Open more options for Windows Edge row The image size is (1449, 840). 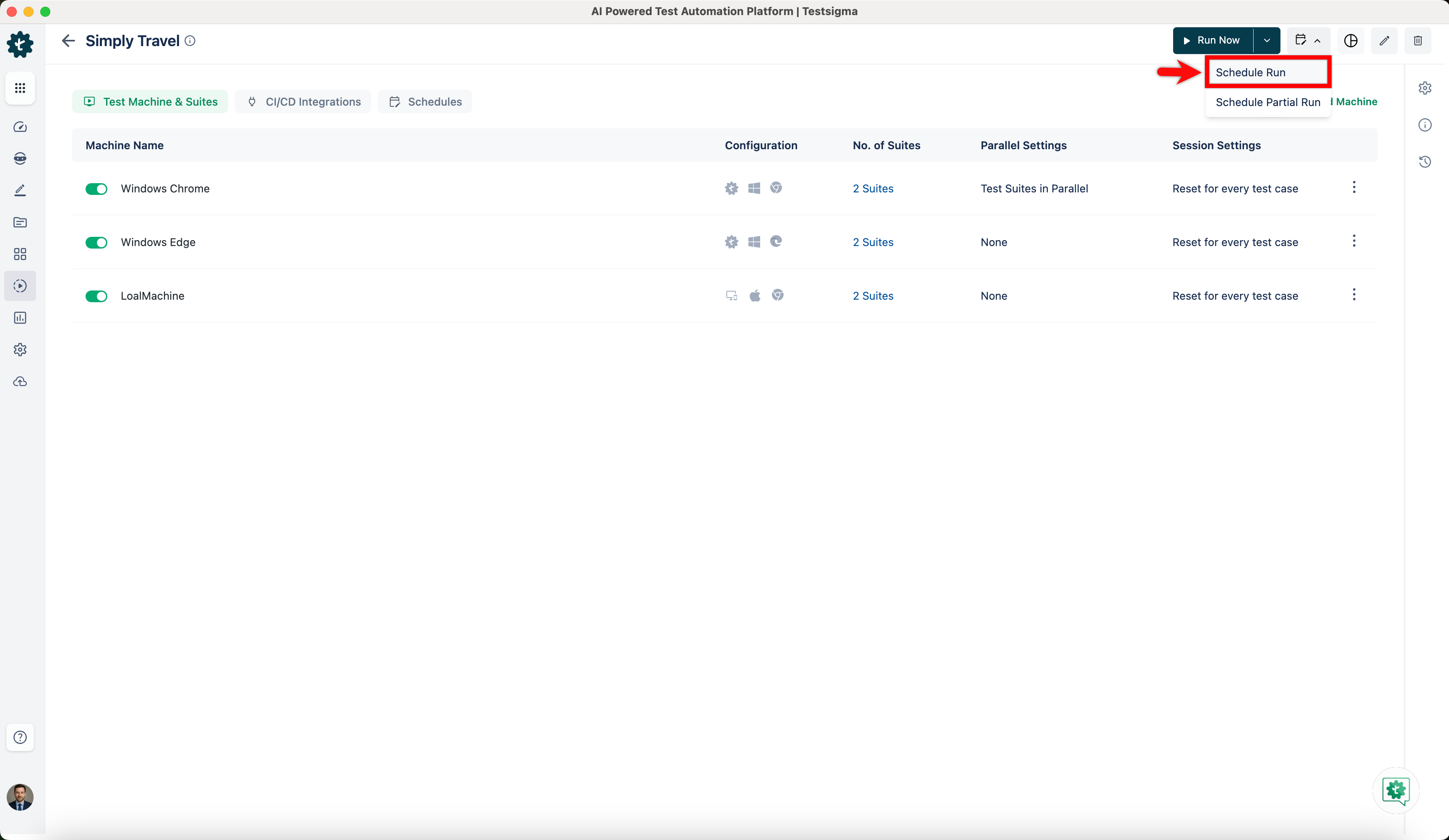1354,241
